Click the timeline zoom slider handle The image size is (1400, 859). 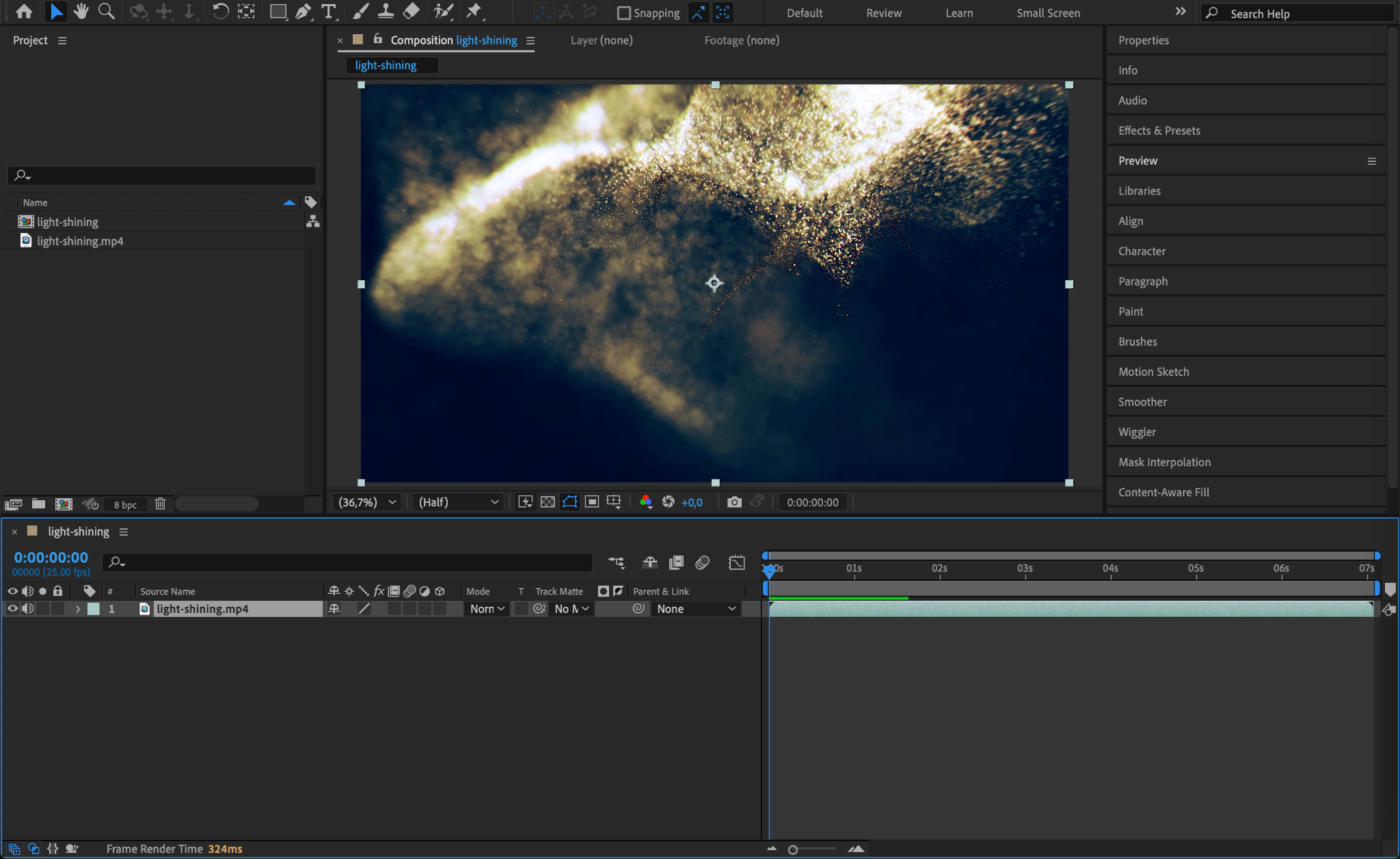793,849
